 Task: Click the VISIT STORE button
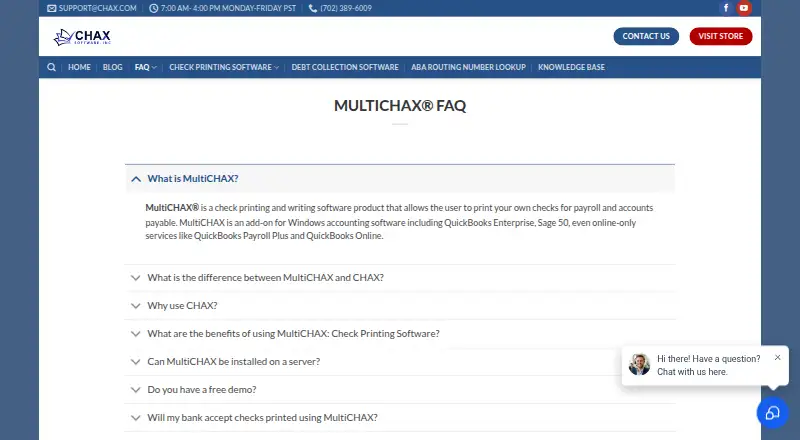[720, 36]
